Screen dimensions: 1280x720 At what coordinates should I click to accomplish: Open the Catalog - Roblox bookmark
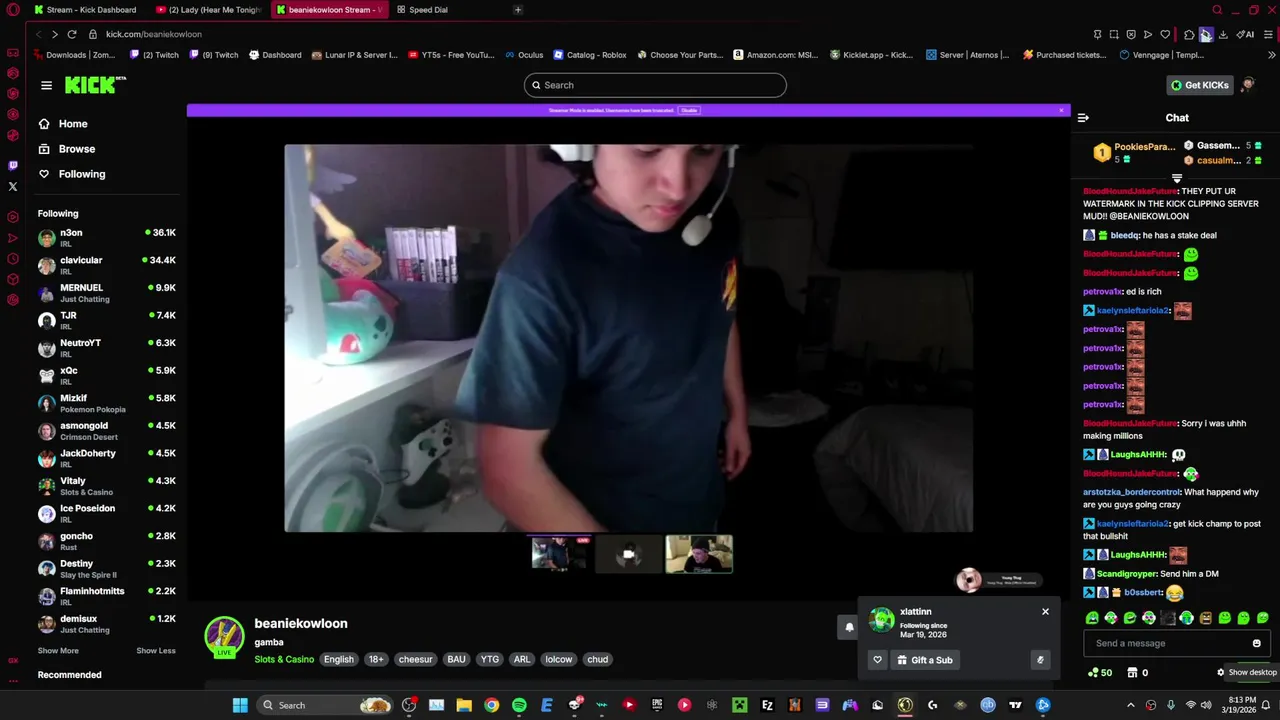[x=590, y=55]
